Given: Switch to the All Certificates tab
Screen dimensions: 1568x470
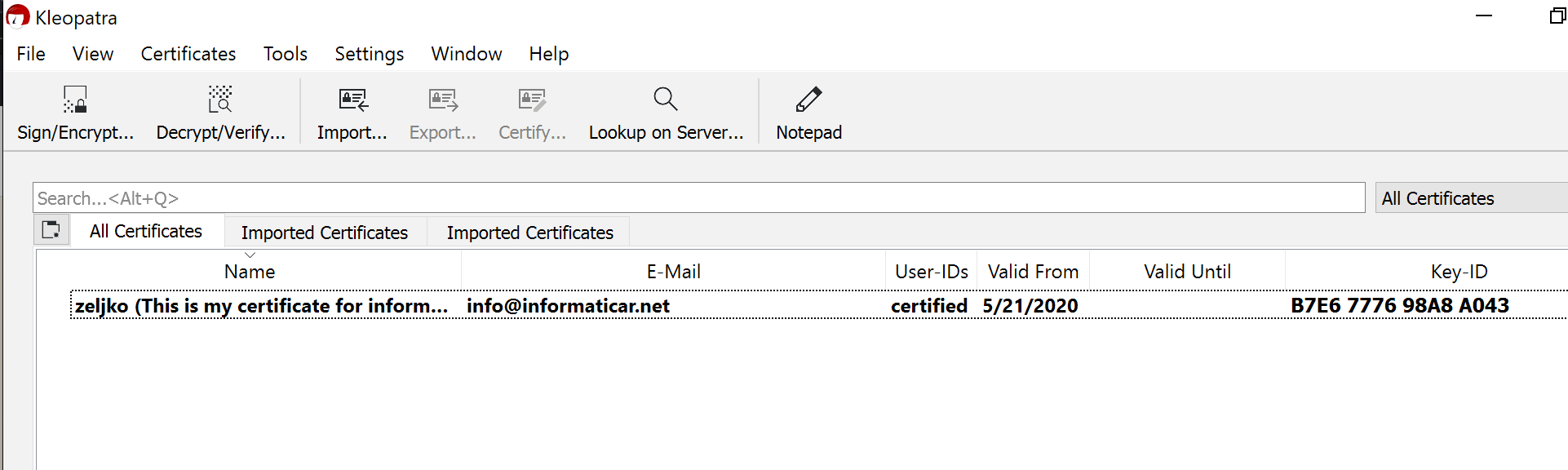Looking at the screenshot, I should coord(146,231).
